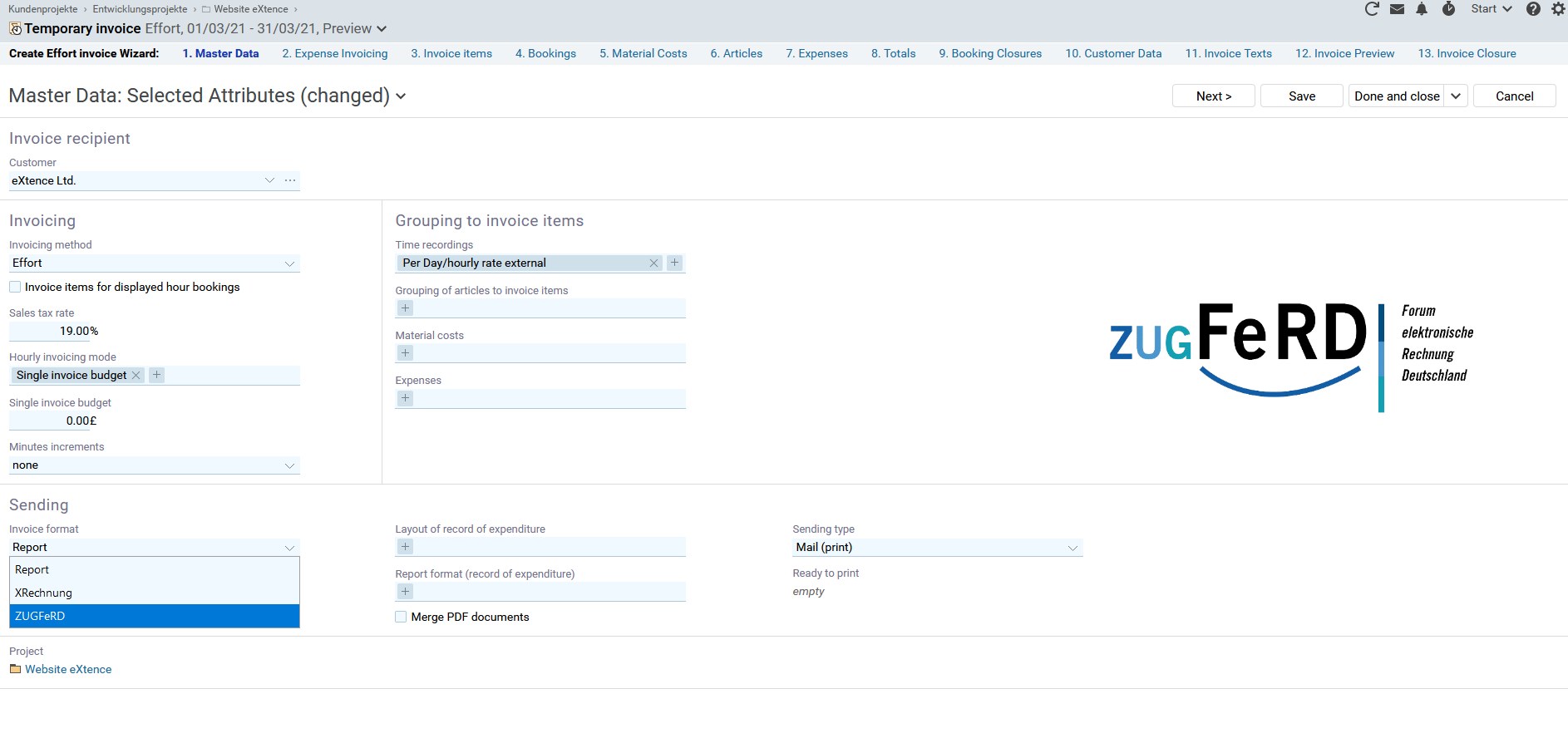Go to step 6. Articles
The image size is (1568, 743).
[737, 53]
